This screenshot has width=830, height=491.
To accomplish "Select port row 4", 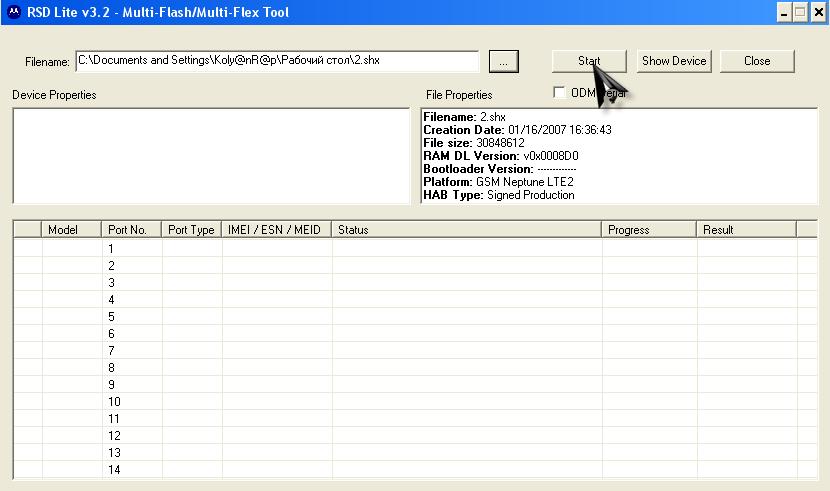I will [x=415, y=299].
